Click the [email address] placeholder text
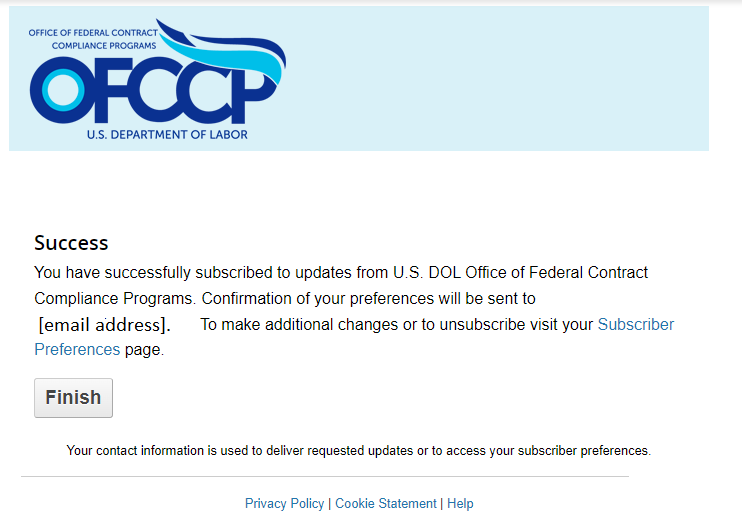The height and width of the screenshot is (514, 742). click(x=104, y=325)
